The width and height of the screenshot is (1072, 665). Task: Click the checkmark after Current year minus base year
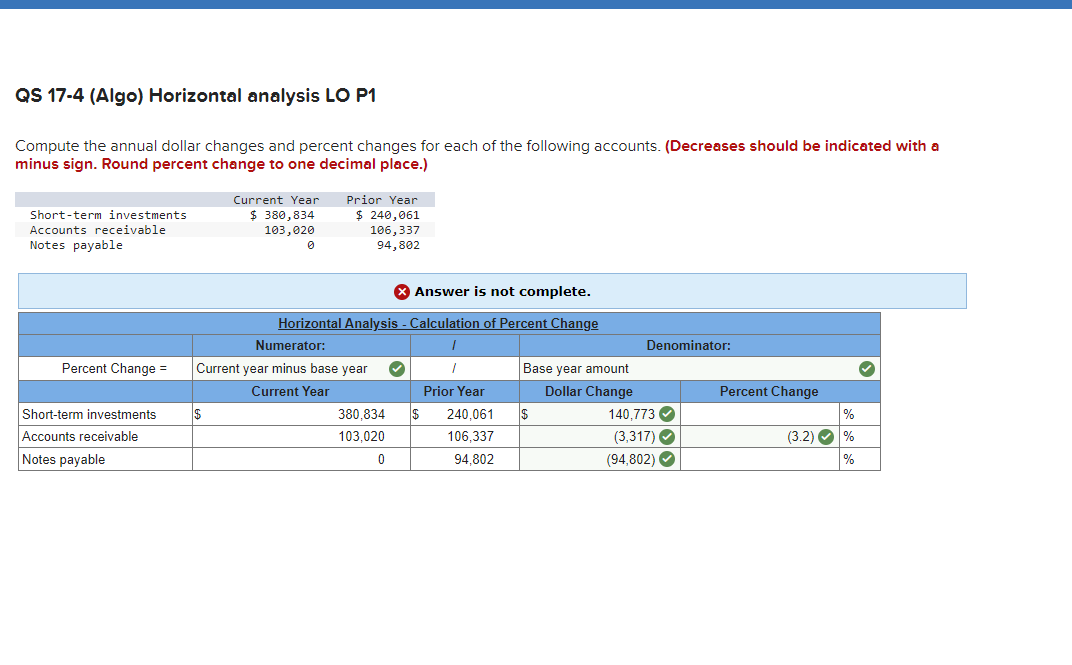pyautogui.click(x=397, y=368)
